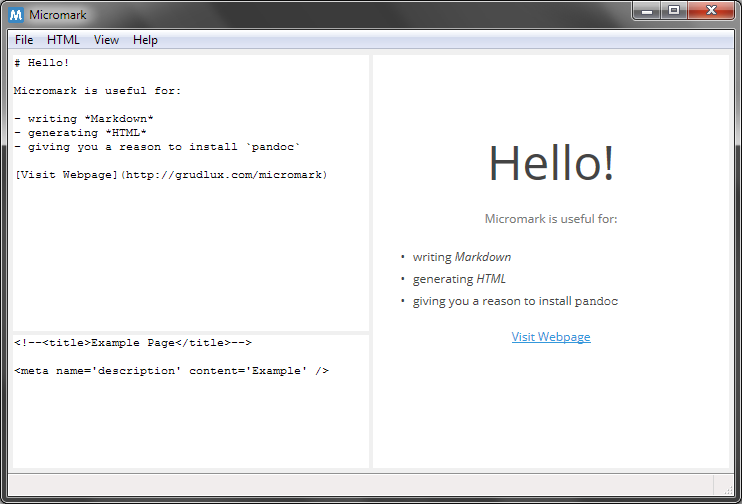Minimize the Micromark window

pyautogui.click(x=647, y=11)
